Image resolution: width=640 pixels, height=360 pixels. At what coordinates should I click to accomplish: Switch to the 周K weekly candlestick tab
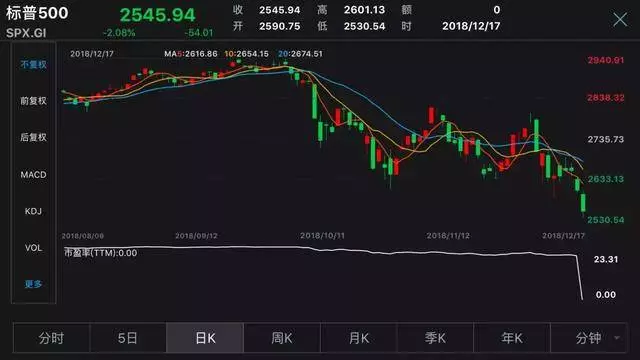pyautogui.click(x=282, y=338)
